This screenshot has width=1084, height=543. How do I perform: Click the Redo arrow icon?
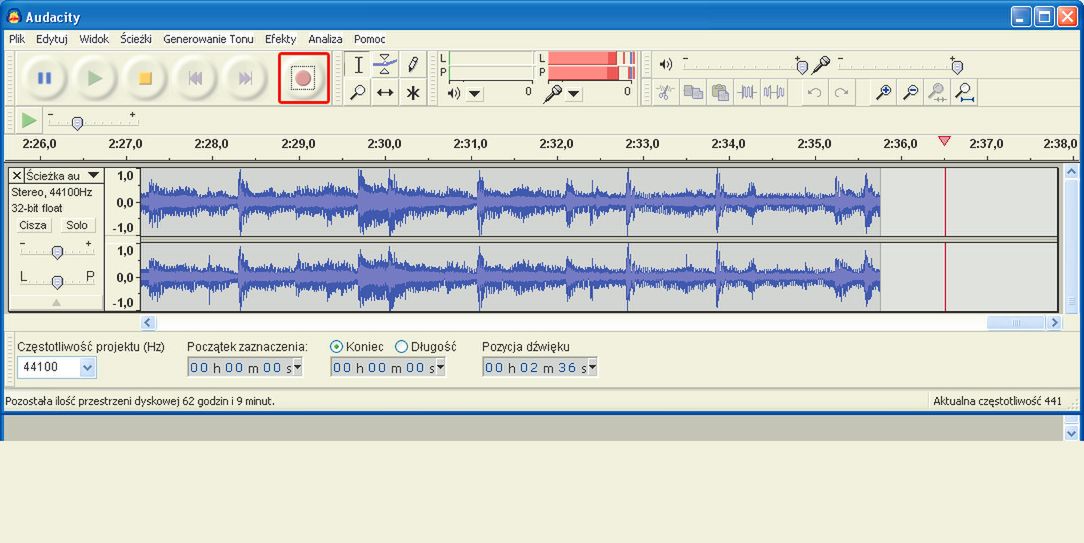pyautogui.click(x=841, y=92)
